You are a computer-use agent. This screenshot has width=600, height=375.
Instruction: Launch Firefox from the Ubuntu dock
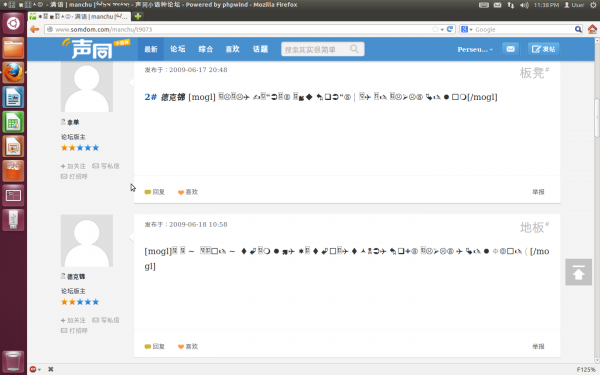pos(13,73)
